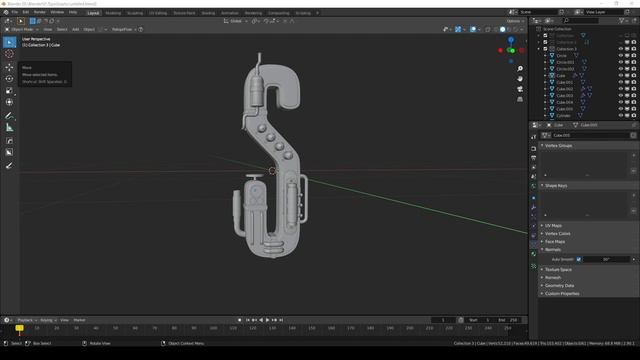Click the blue Z axis gizmo ball
Image resolution: width=640 pixels, height=360 pixels.
[511, 40]
